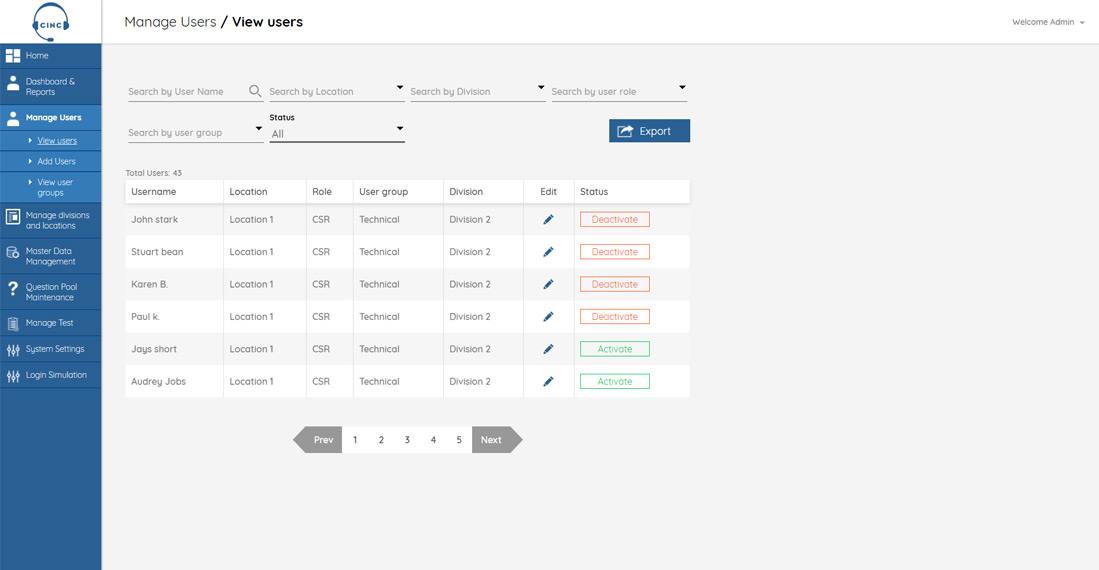The width and height of the screenshot is (1099, 570).
Task: Open Question Pool Maintenance question mark icon
Action: tap(13, 288)
